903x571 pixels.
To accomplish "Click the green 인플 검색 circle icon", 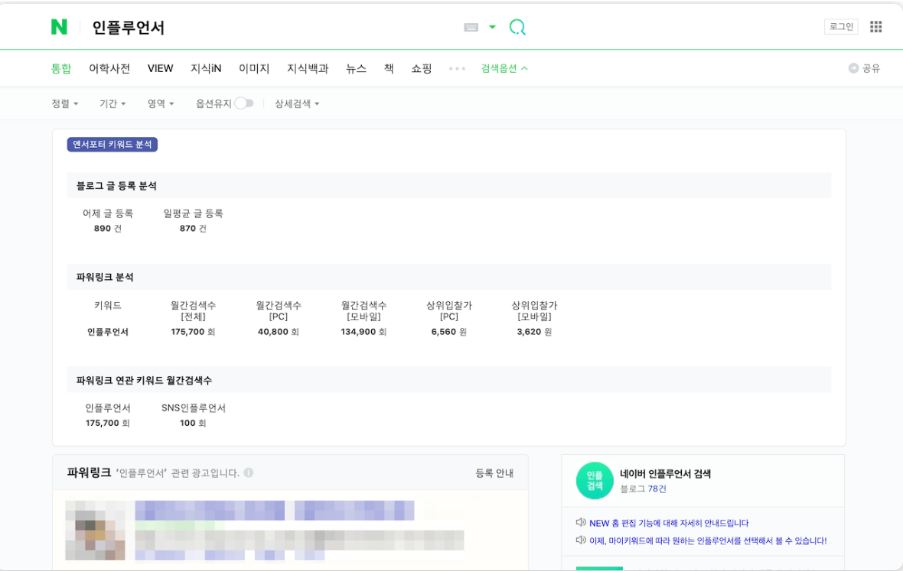I will pos(594,481).
